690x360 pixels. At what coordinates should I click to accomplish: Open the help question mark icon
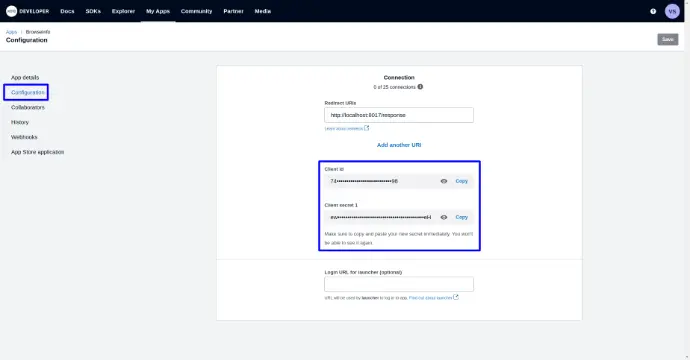tap(653, 11)
